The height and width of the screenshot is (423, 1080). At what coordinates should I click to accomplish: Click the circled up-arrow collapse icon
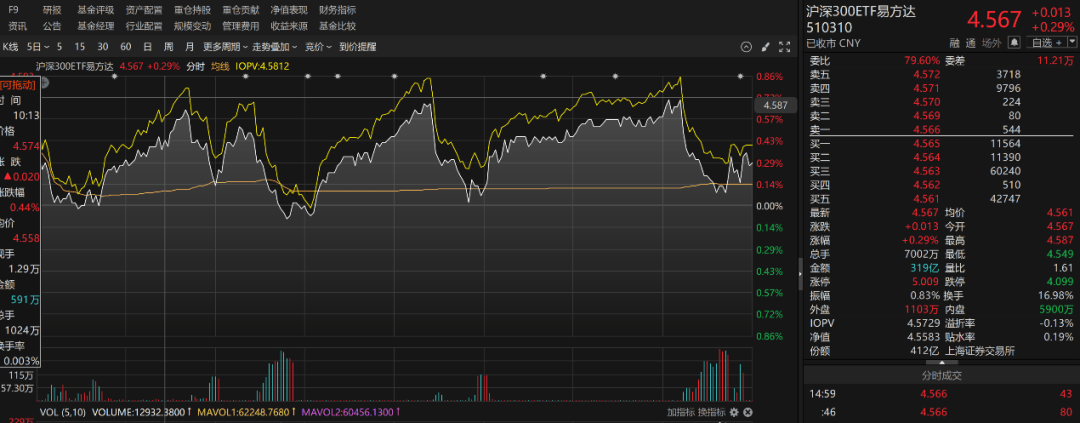748,47
